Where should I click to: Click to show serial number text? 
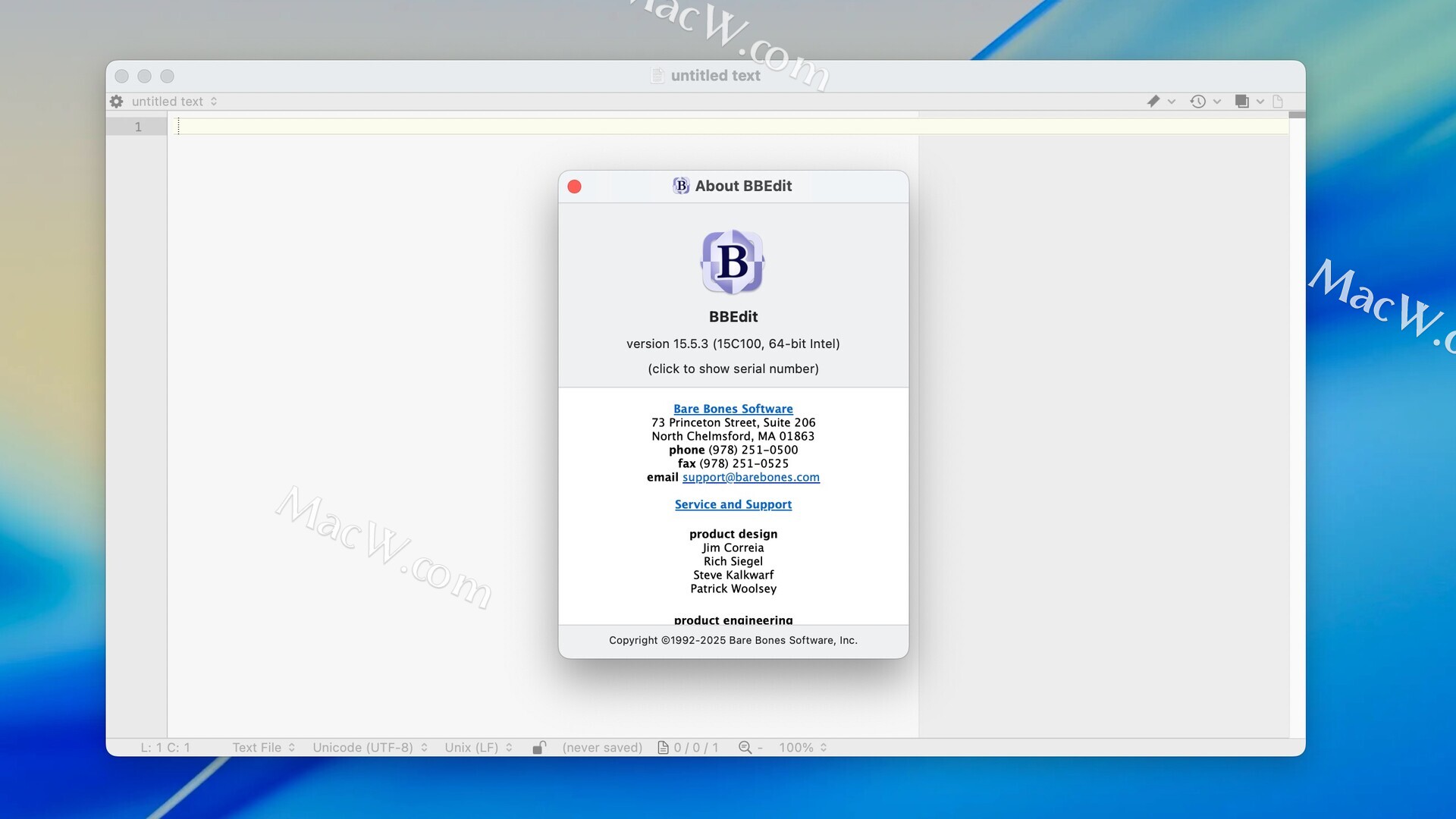pyautogui.click(x=733, y=369)
